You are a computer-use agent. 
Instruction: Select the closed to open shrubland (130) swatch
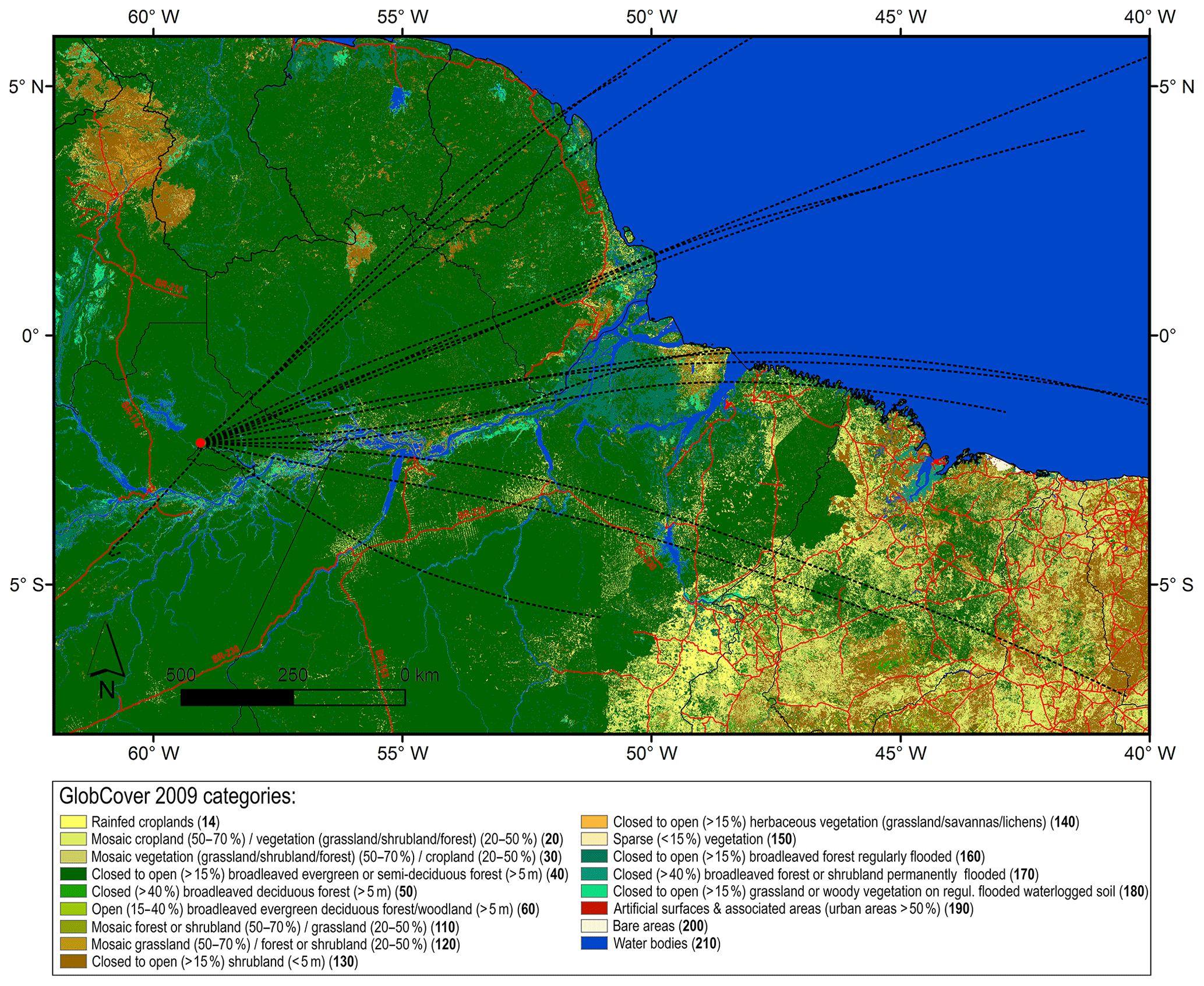(73, 962)
